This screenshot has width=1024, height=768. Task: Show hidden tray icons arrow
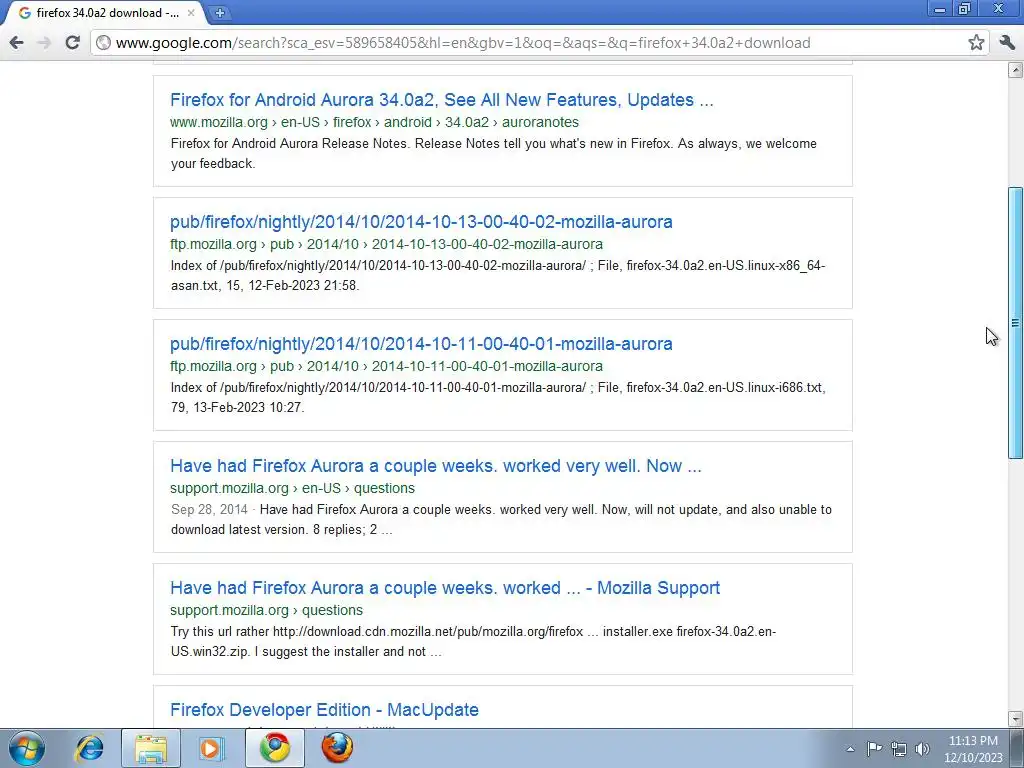[850, 749]
